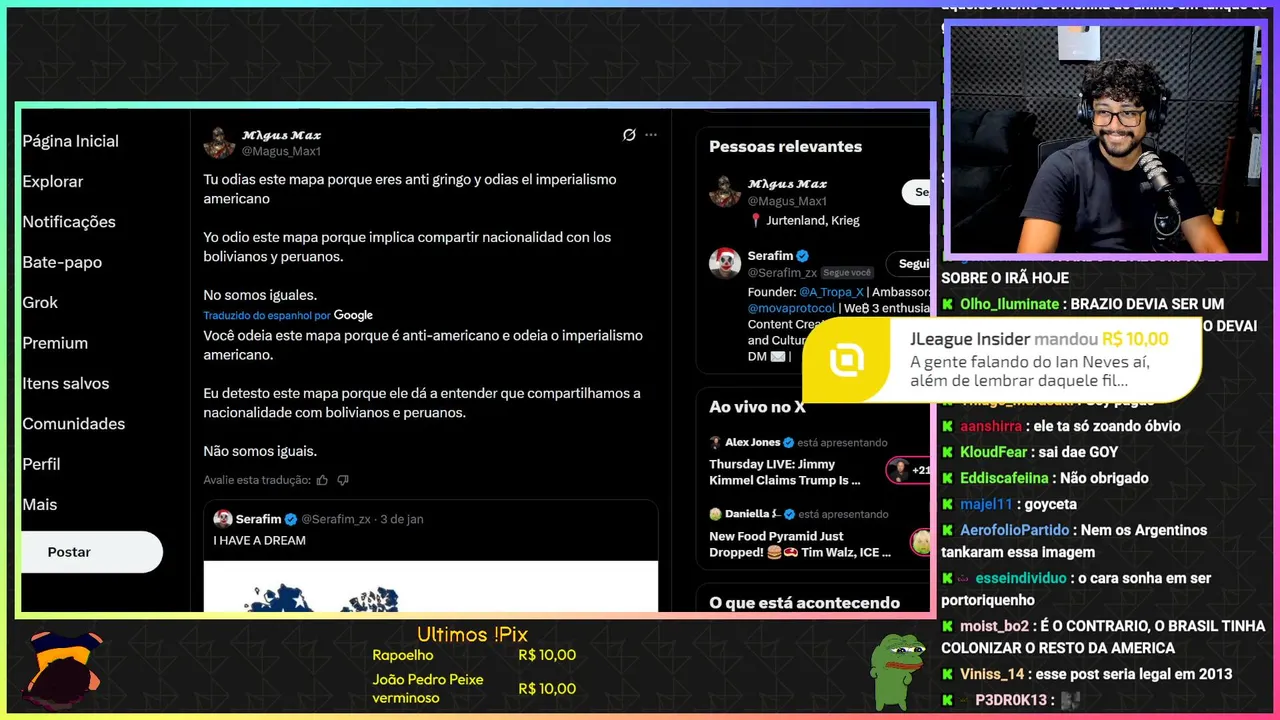Screen dimensions: 1280x720
Task: Click Alex Jones verified badge
Action: point(788,442)
